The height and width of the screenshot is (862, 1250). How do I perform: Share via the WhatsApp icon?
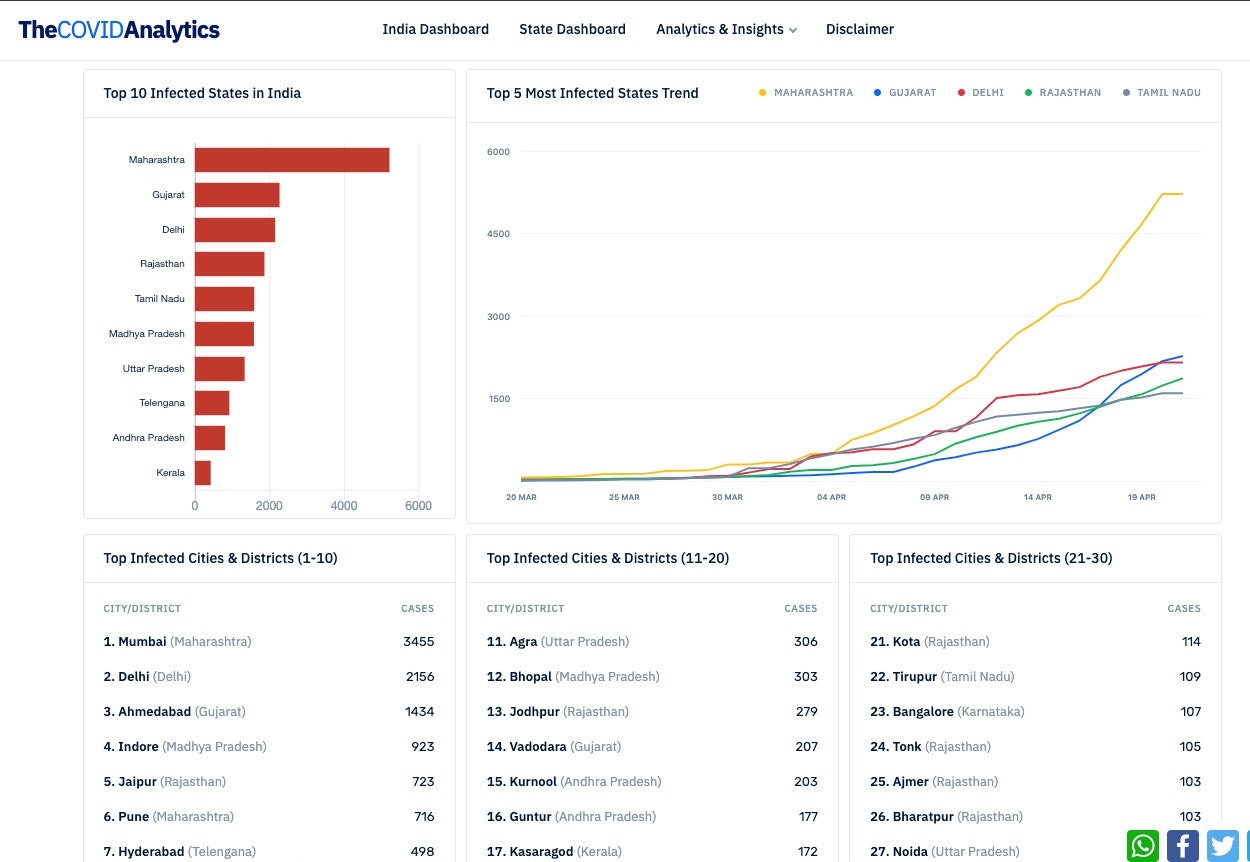pyautogui.click(x=1142, y=845)
